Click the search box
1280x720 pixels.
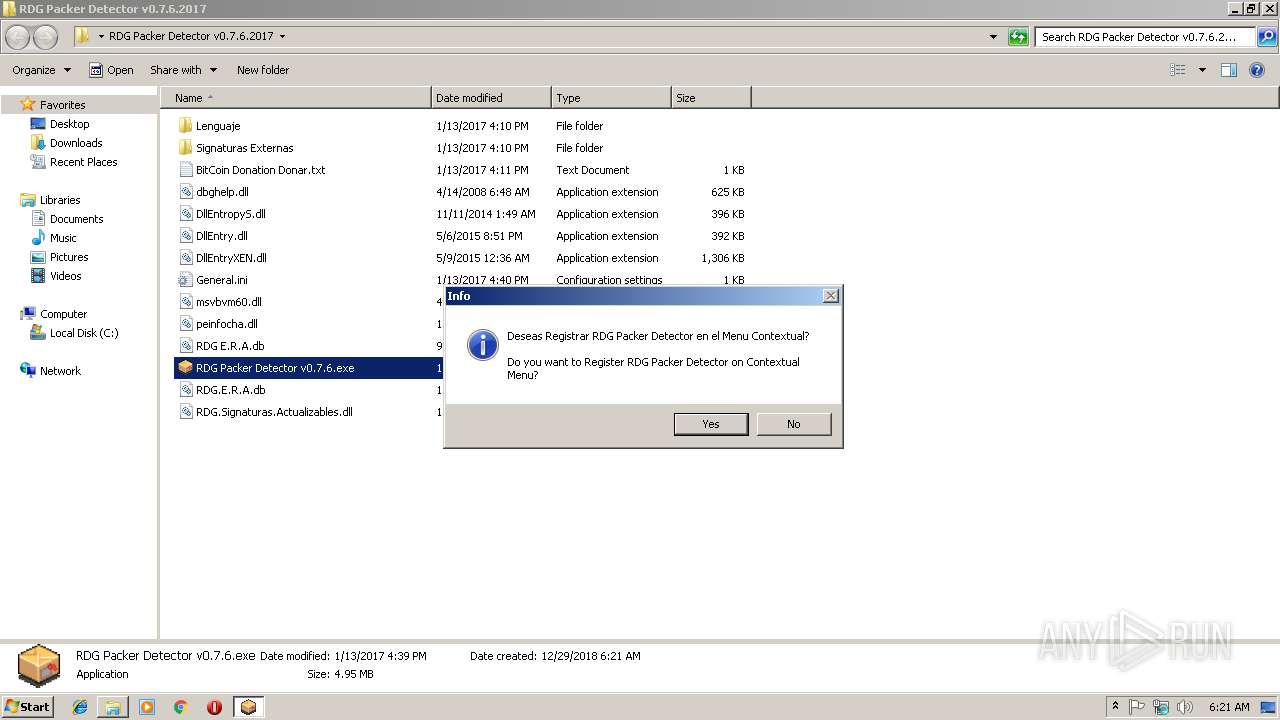tap(1145, 37)
